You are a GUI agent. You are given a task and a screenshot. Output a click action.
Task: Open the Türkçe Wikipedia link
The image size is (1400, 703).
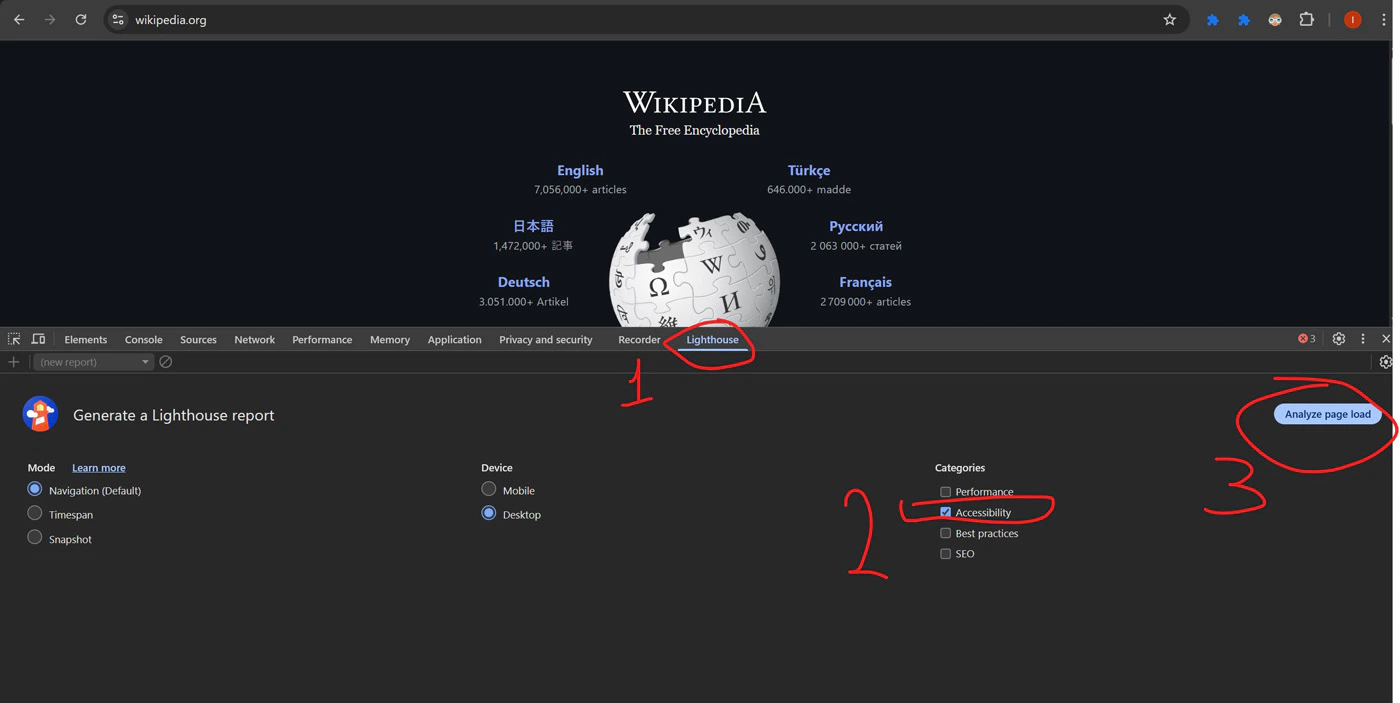pyautogui.click(x=809, y=171)
